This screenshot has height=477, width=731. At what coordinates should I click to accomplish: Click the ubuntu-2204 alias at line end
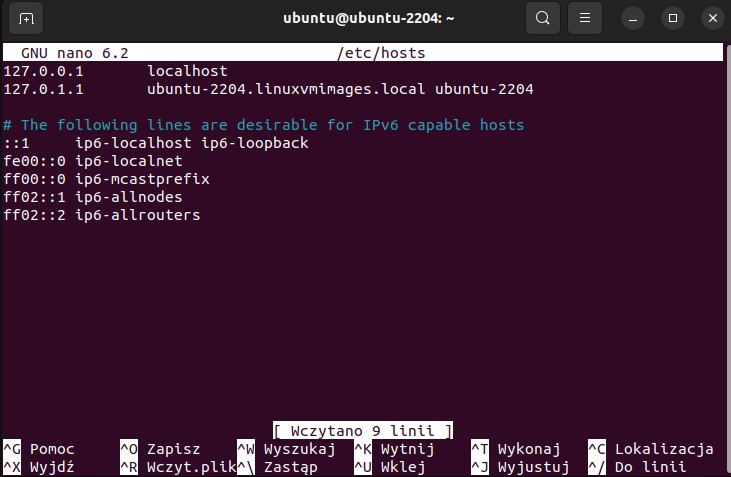484,89
